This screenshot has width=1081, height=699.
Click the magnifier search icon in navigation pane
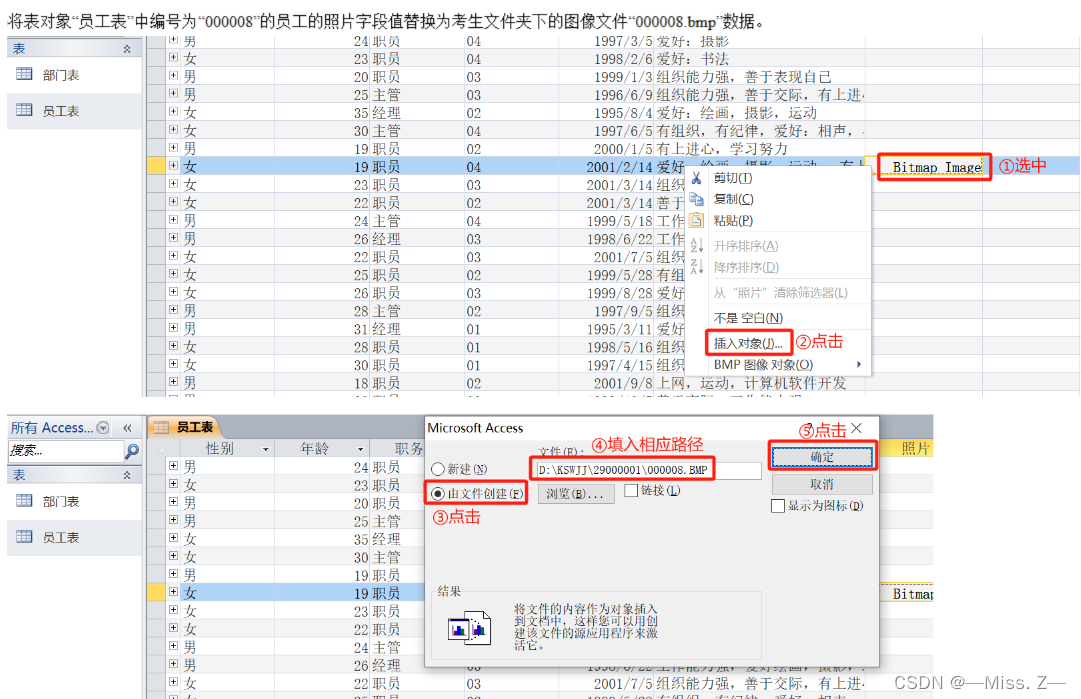click(132, 451)
